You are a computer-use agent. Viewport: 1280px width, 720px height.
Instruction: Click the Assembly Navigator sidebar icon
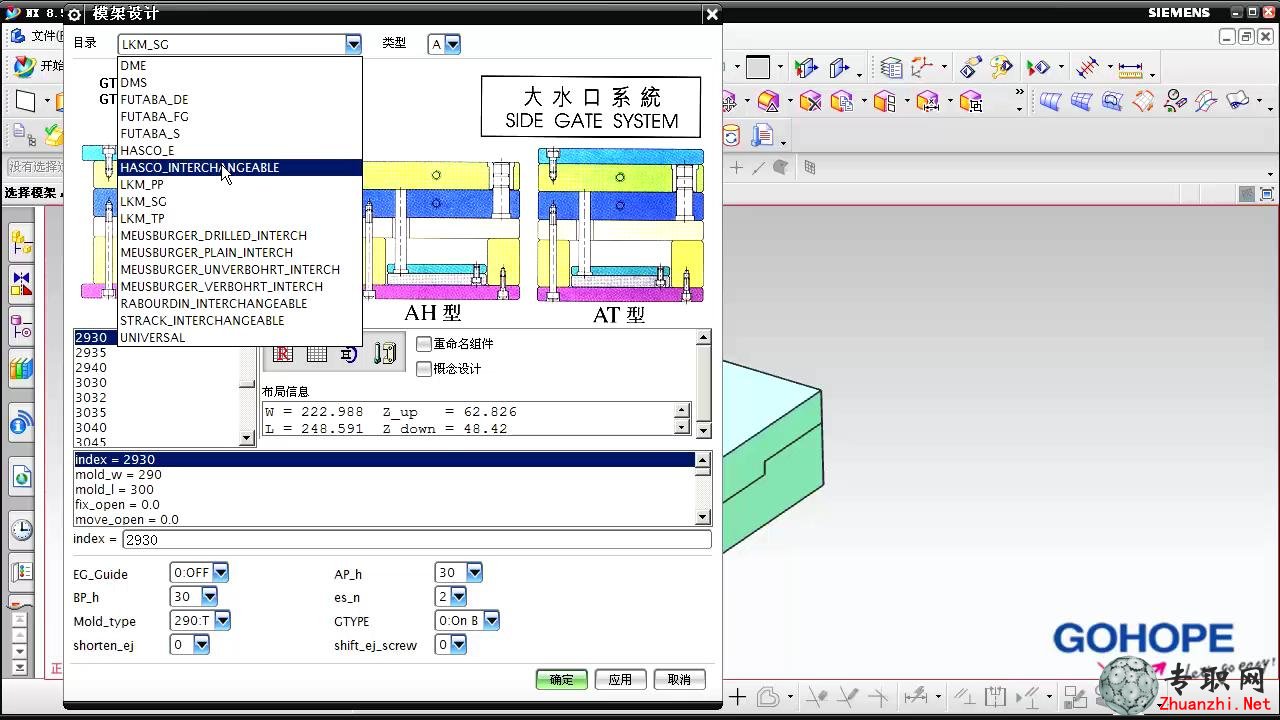coord(21,241)
